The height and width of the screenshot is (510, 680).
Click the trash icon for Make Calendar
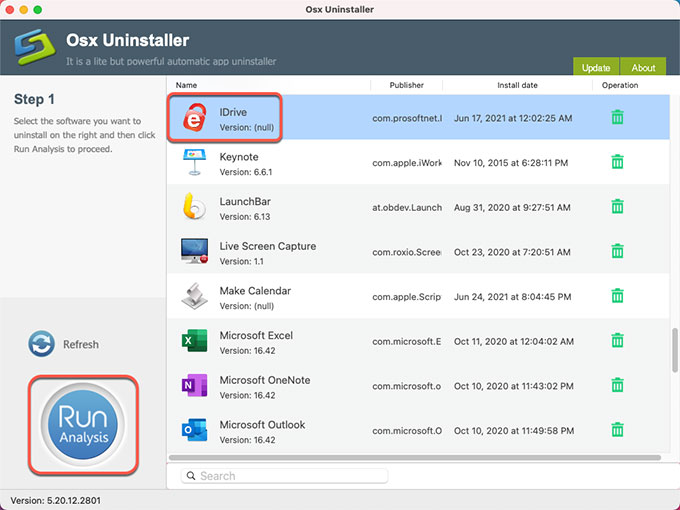[x=617, y=296]
